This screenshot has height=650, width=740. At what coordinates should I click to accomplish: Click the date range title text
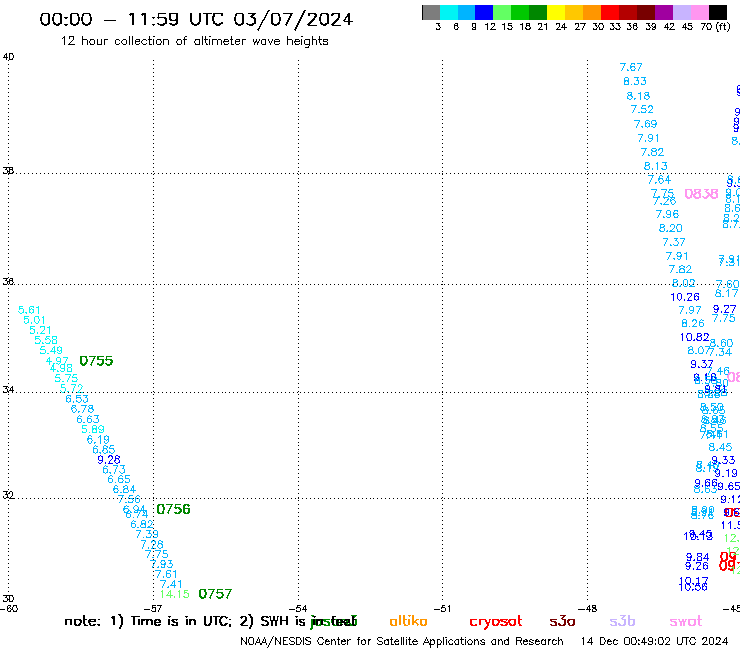pyautogui.click(x=196, y=19)
